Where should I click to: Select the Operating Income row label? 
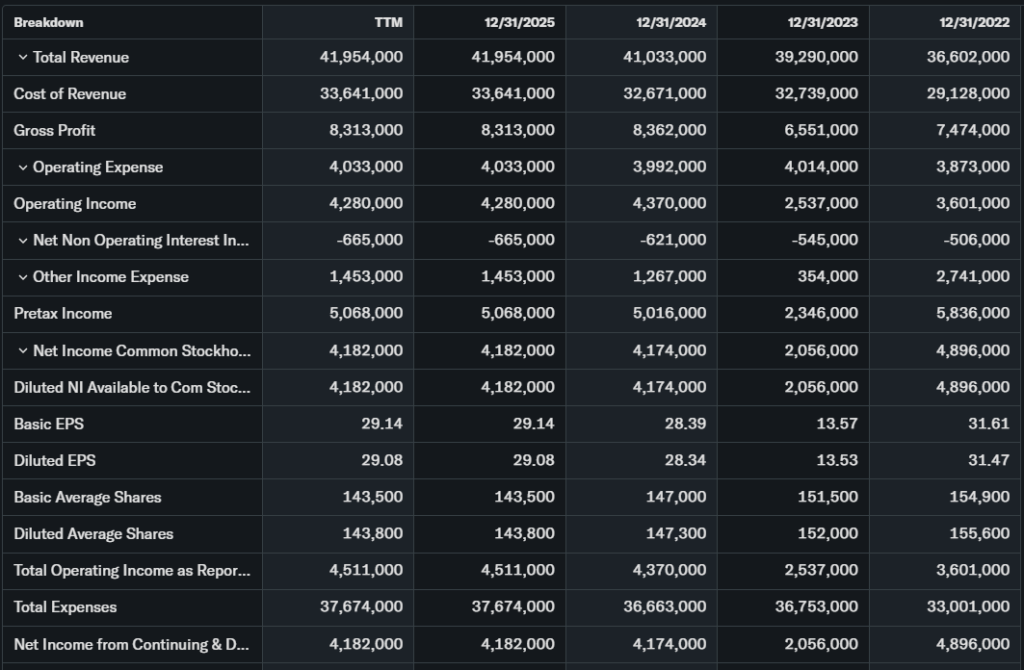[75, 204]
